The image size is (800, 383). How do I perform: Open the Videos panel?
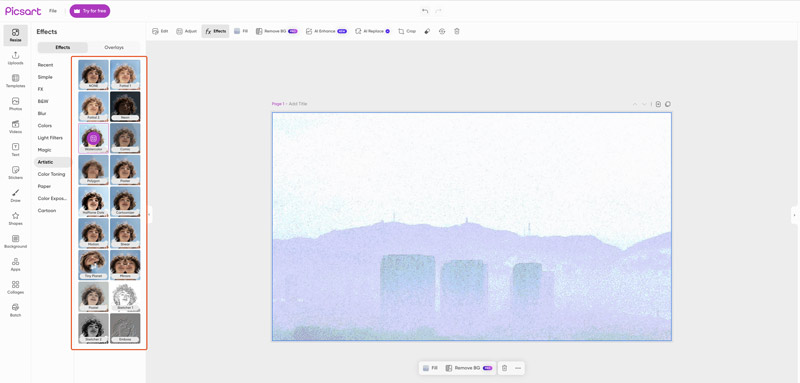[x=15, y=127]
